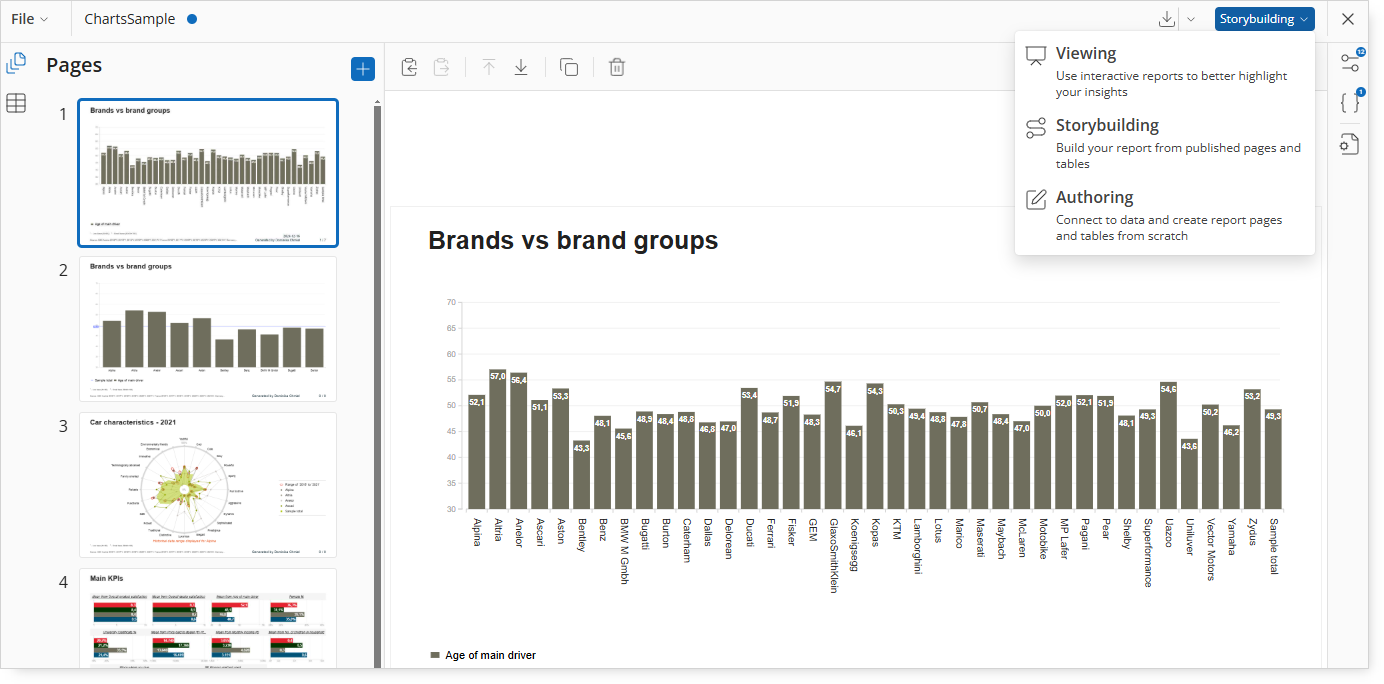Screen dimensions: 1384x684
Task: Click the Altria bar labeled 57,0
Action: 497,440
